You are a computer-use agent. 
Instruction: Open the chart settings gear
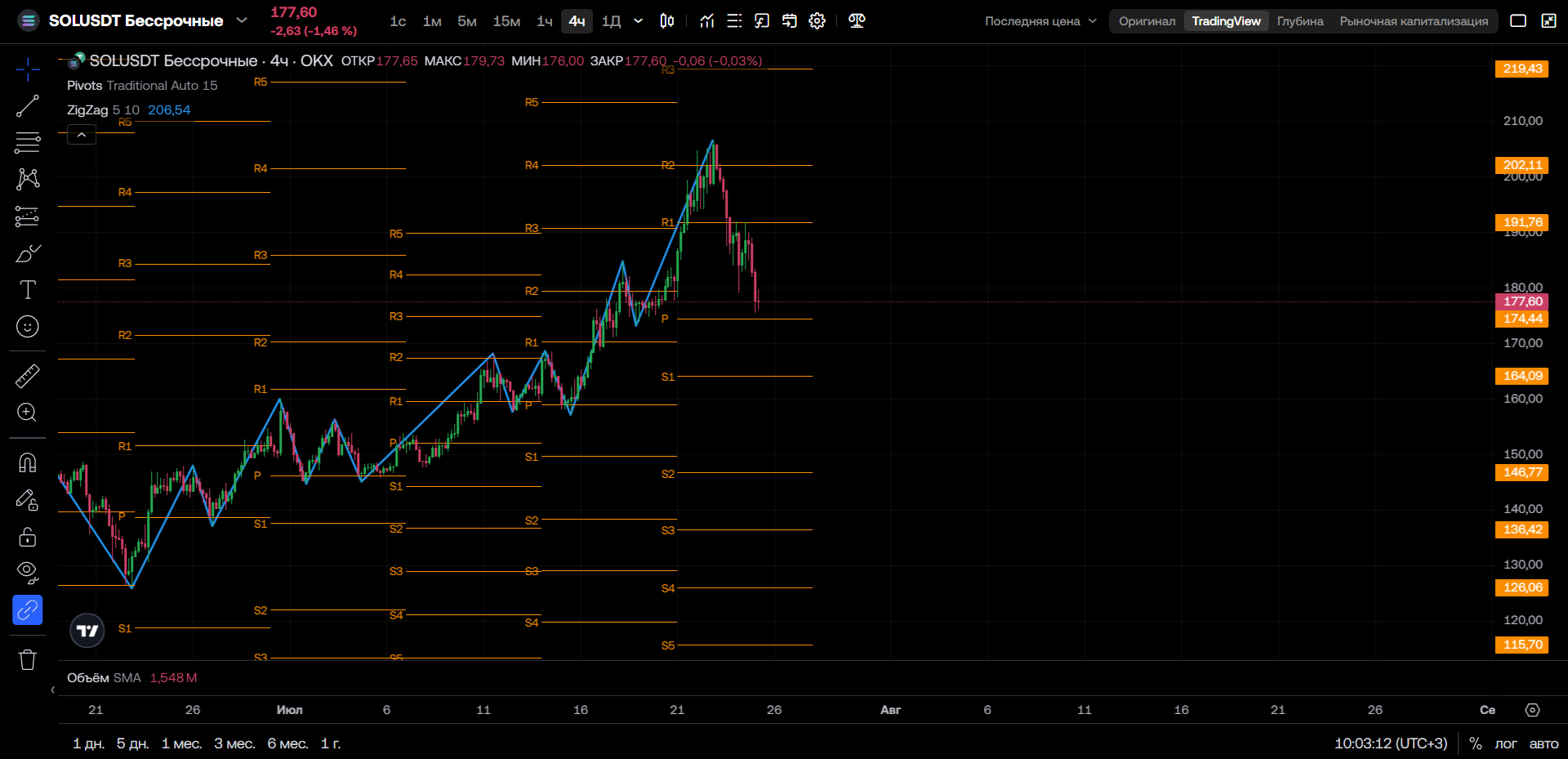click(817, 21)
